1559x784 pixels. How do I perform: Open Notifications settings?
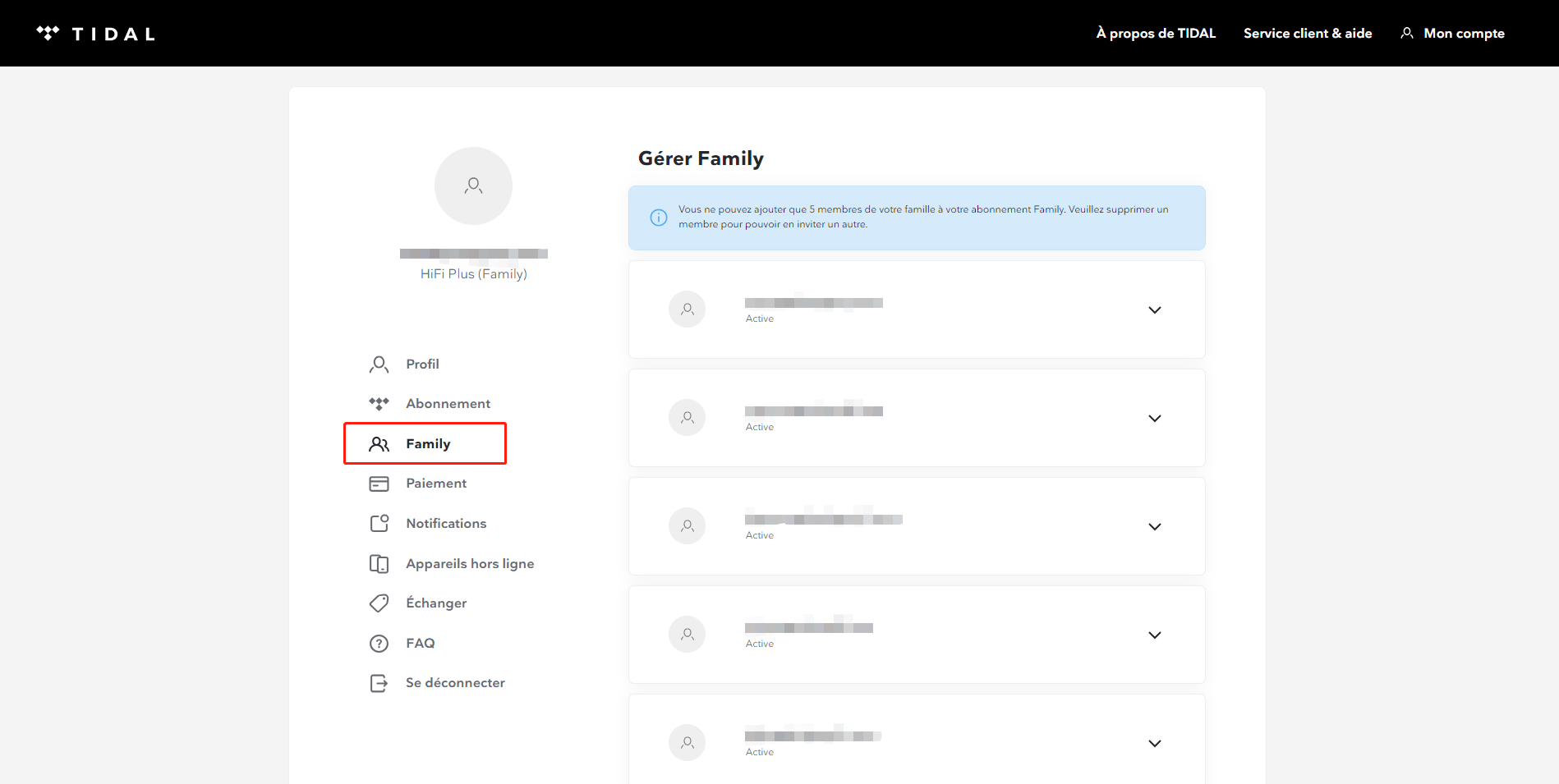coord(446,524)
